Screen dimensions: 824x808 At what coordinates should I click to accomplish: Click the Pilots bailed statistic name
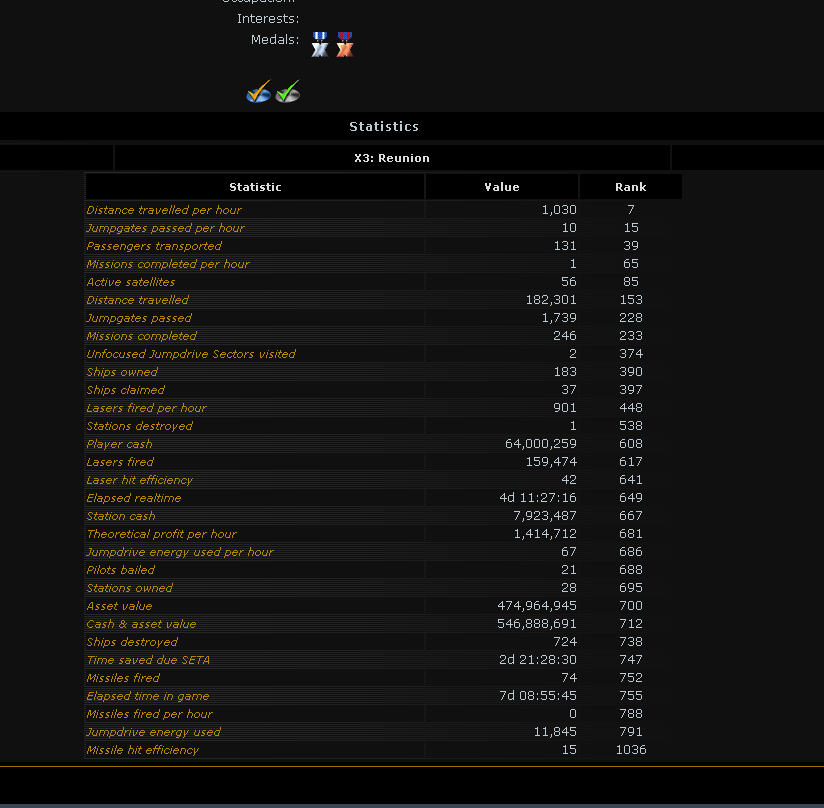[121, 570]
